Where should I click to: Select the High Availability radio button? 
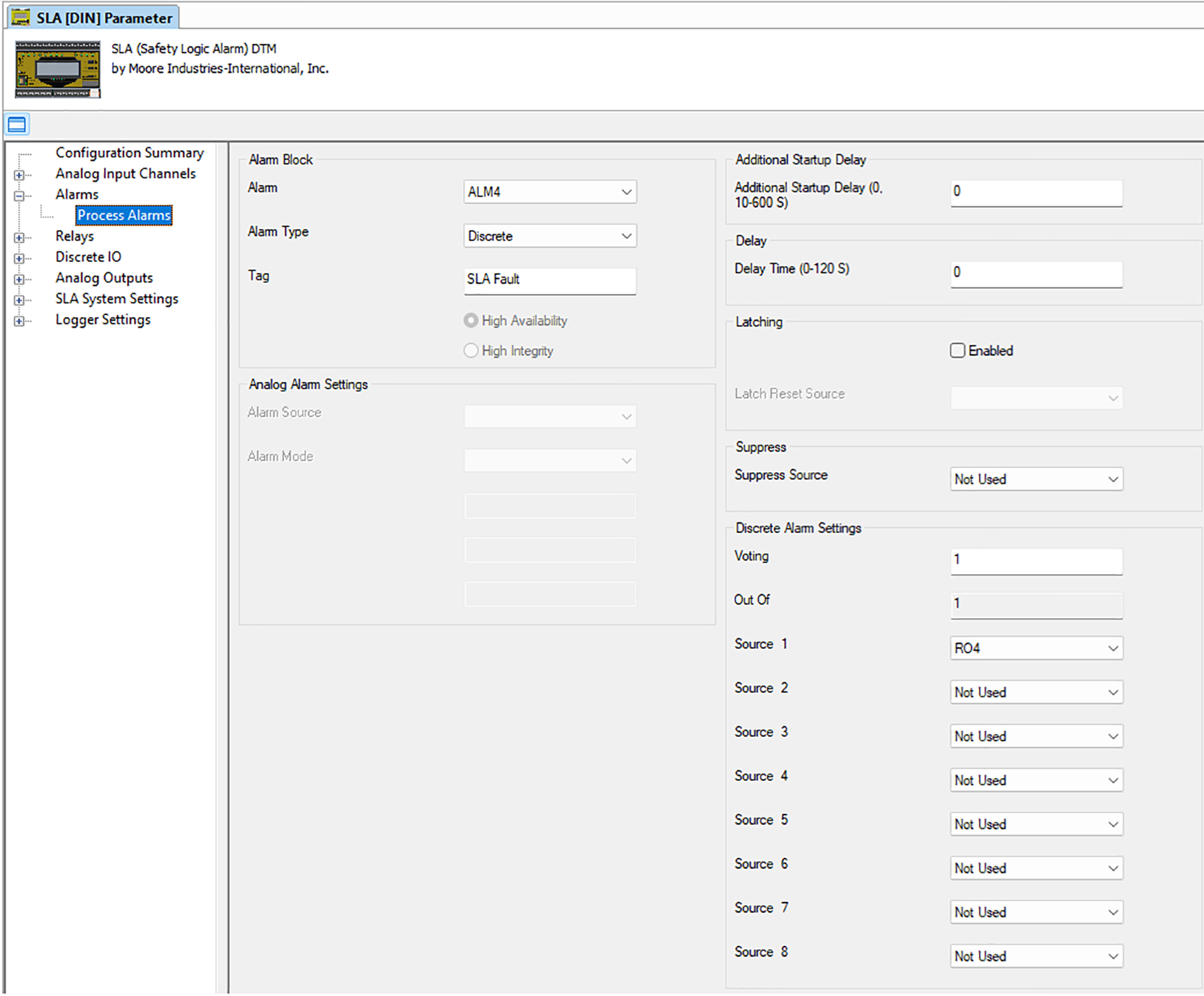471,320
